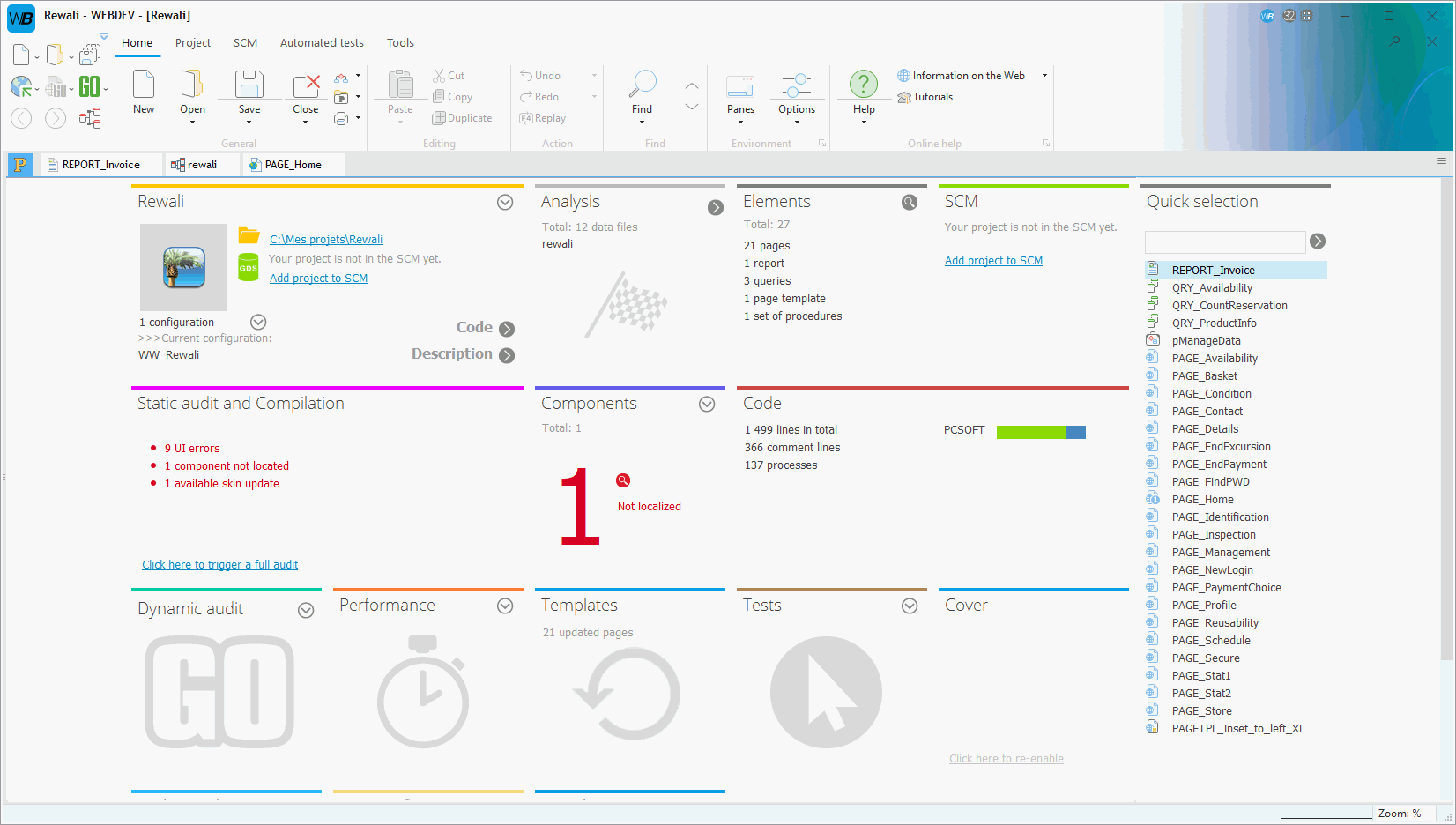1456x825 pixels.
Task: Expand the Tests widget chevron
Action: coord(910,606)
